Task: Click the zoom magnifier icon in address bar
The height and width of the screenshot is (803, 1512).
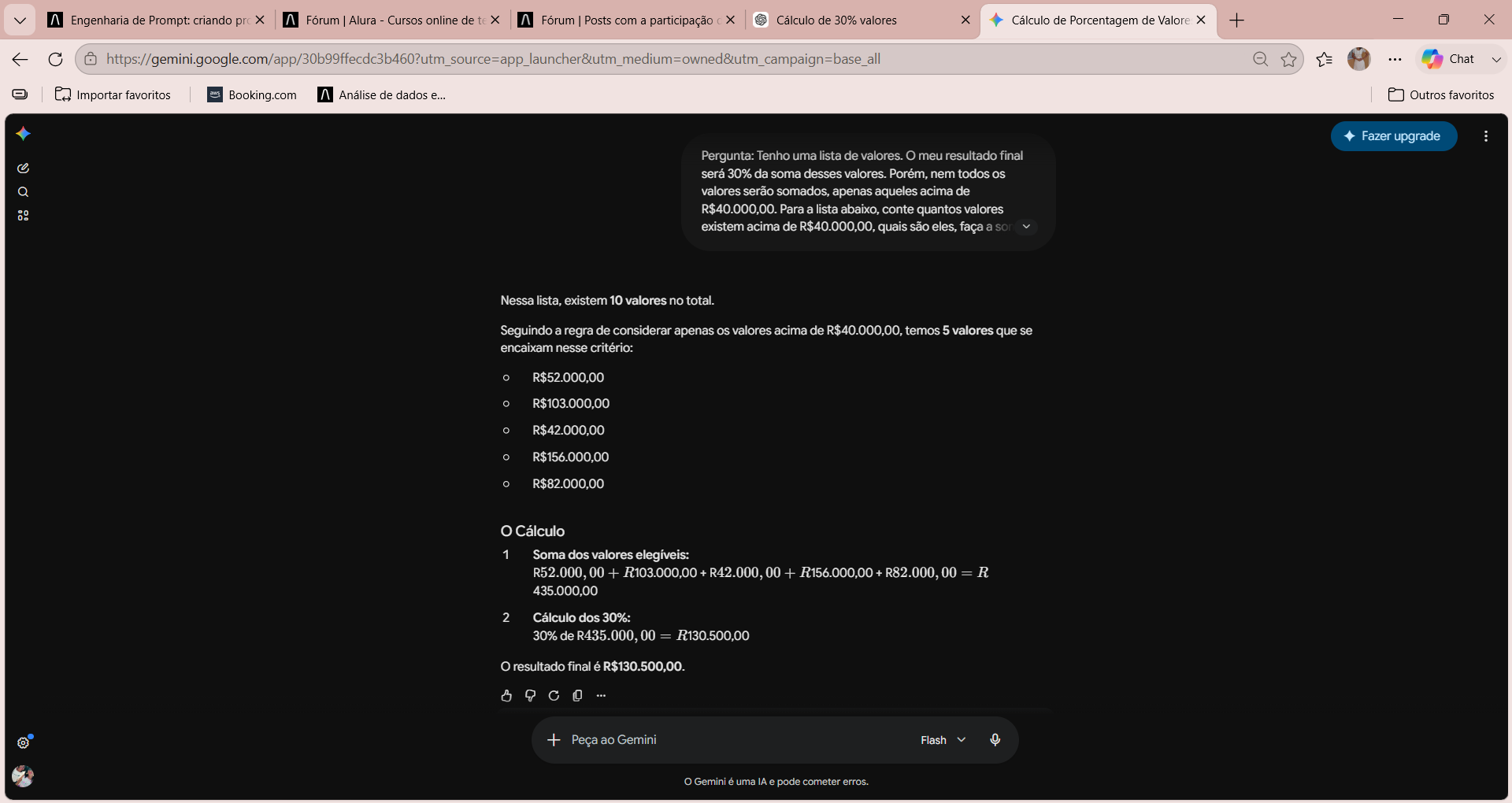Action: pos(1260,59)
